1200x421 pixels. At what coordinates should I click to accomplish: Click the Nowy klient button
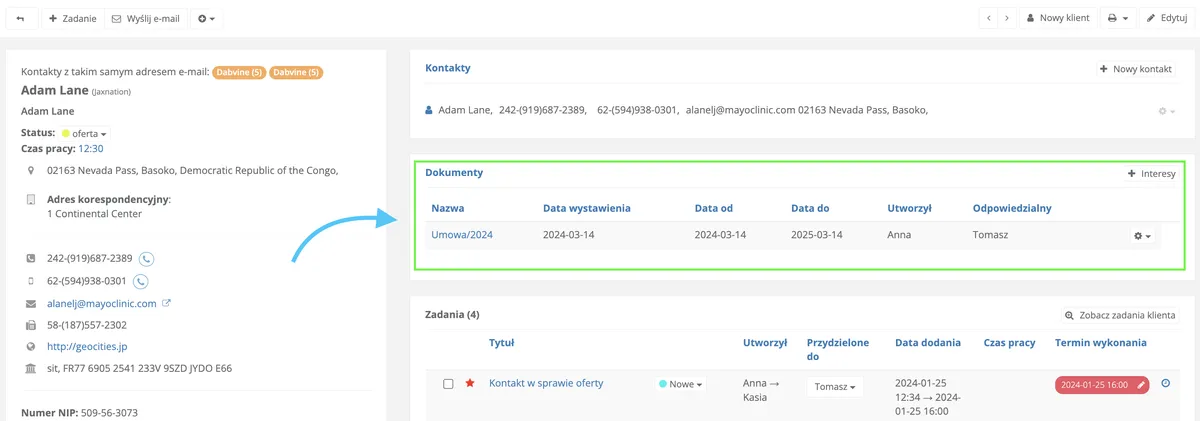click(1057, 18)
